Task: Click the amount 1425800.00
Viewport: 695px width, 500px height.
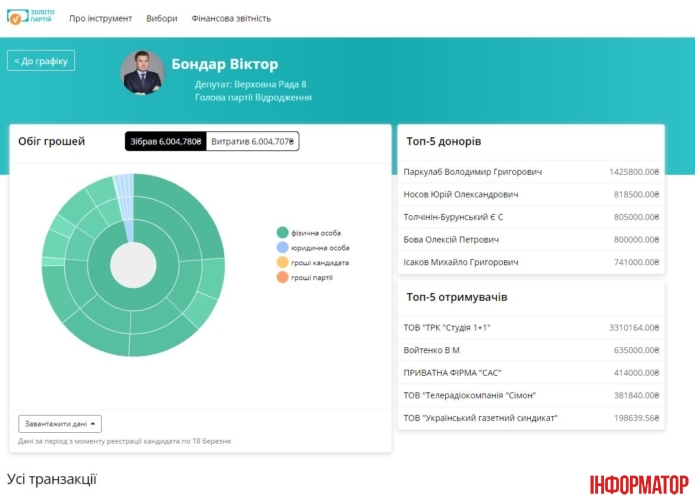Action: click(x=634, y=172)
